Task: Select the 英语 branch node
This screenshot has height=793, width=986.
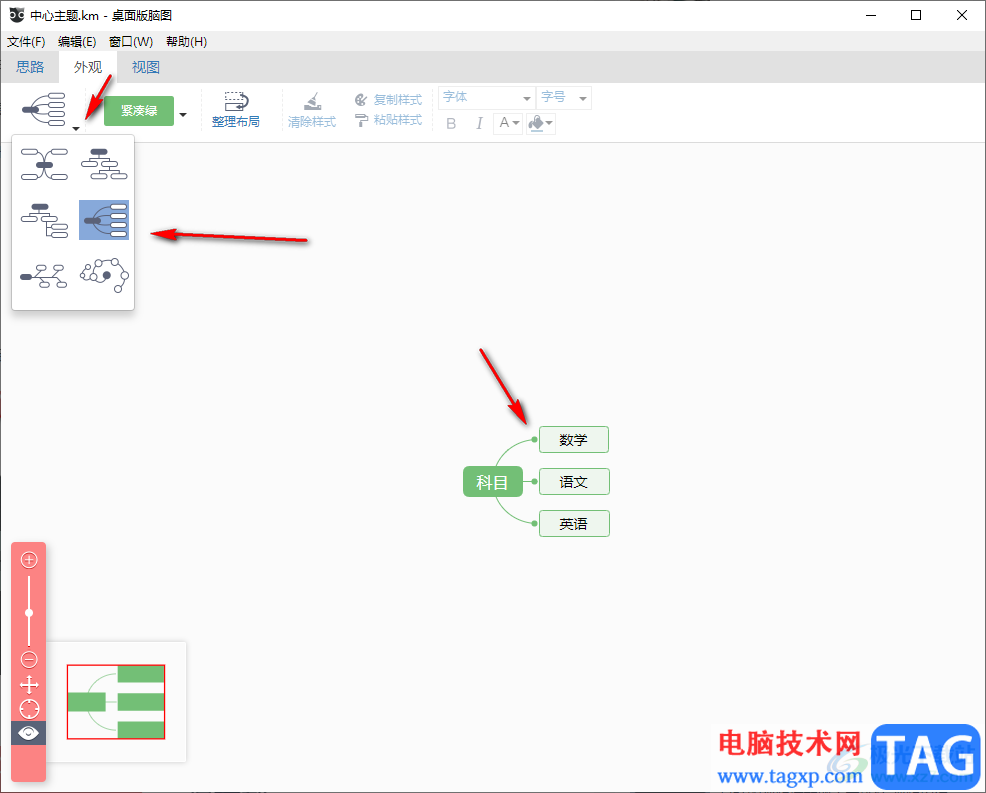Action: coord(574,524)
